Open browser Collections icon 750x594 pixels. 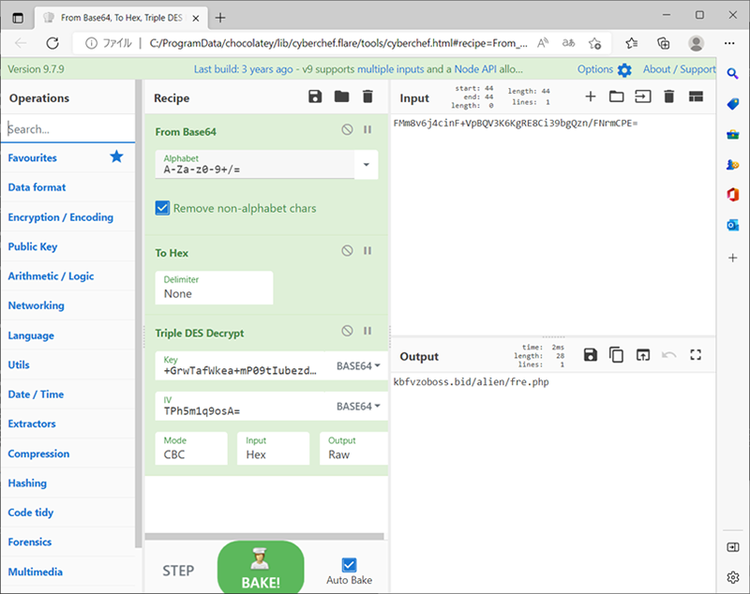(663, 43)
